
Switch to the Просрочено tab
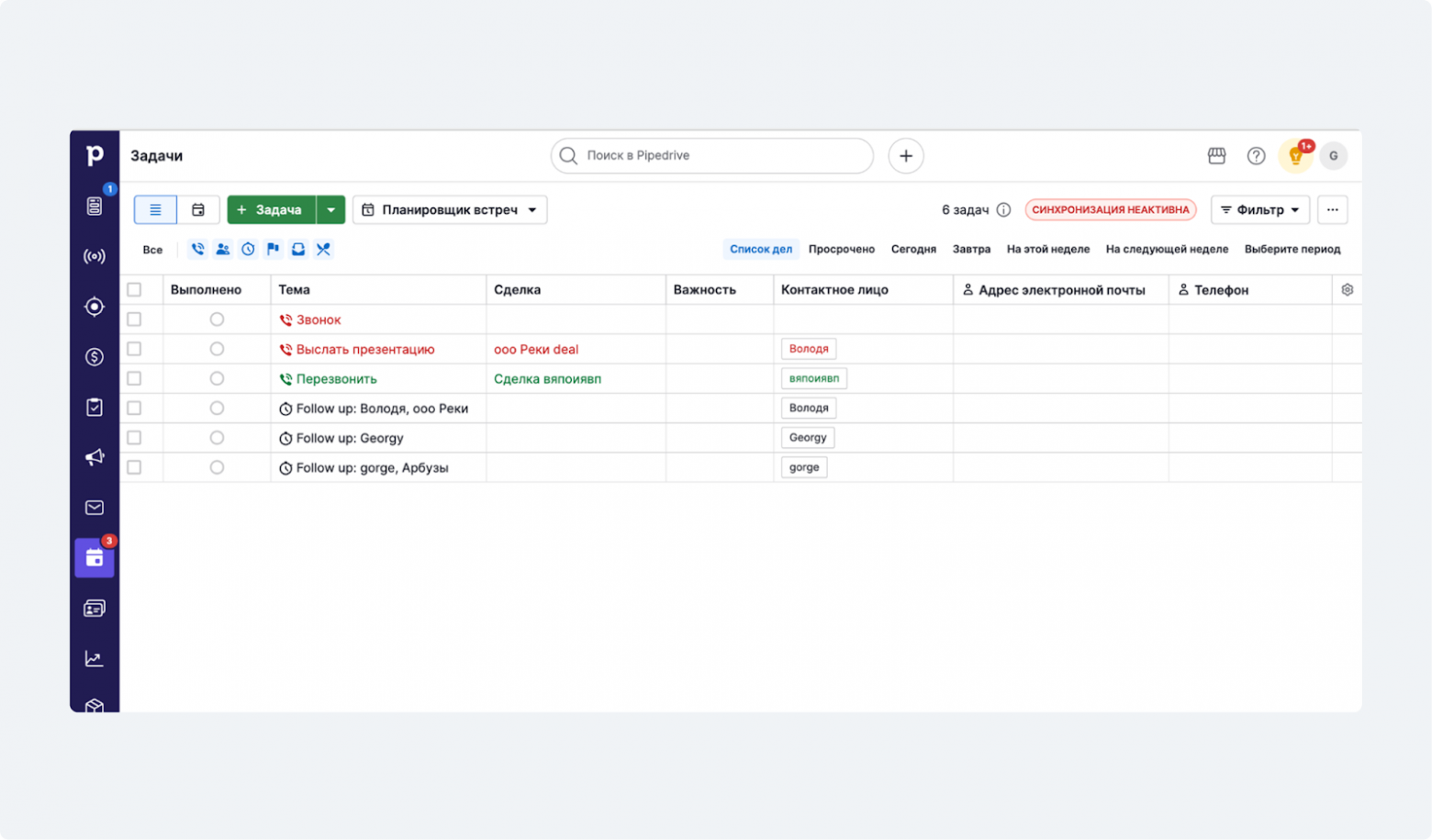pyautogui.click(x=841, y=249)
